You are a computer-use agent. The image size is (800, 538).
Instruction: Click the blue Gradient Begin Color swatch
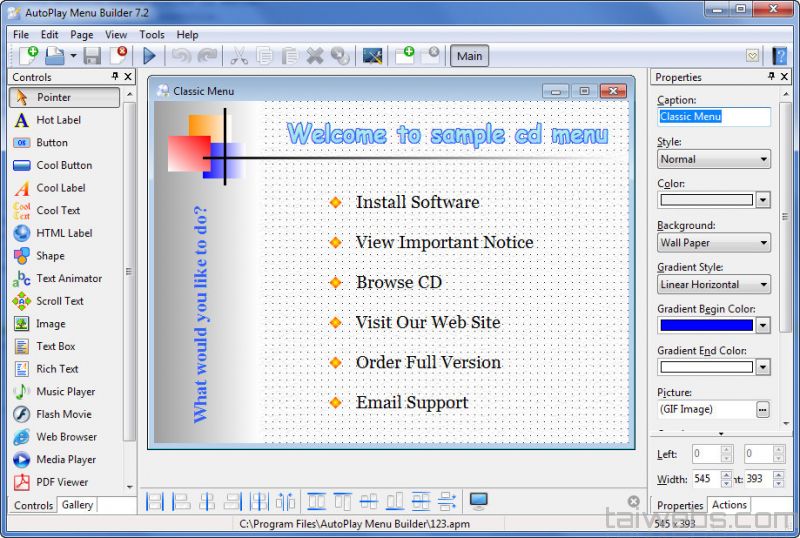pyautogui.click(x=705, y=325)
